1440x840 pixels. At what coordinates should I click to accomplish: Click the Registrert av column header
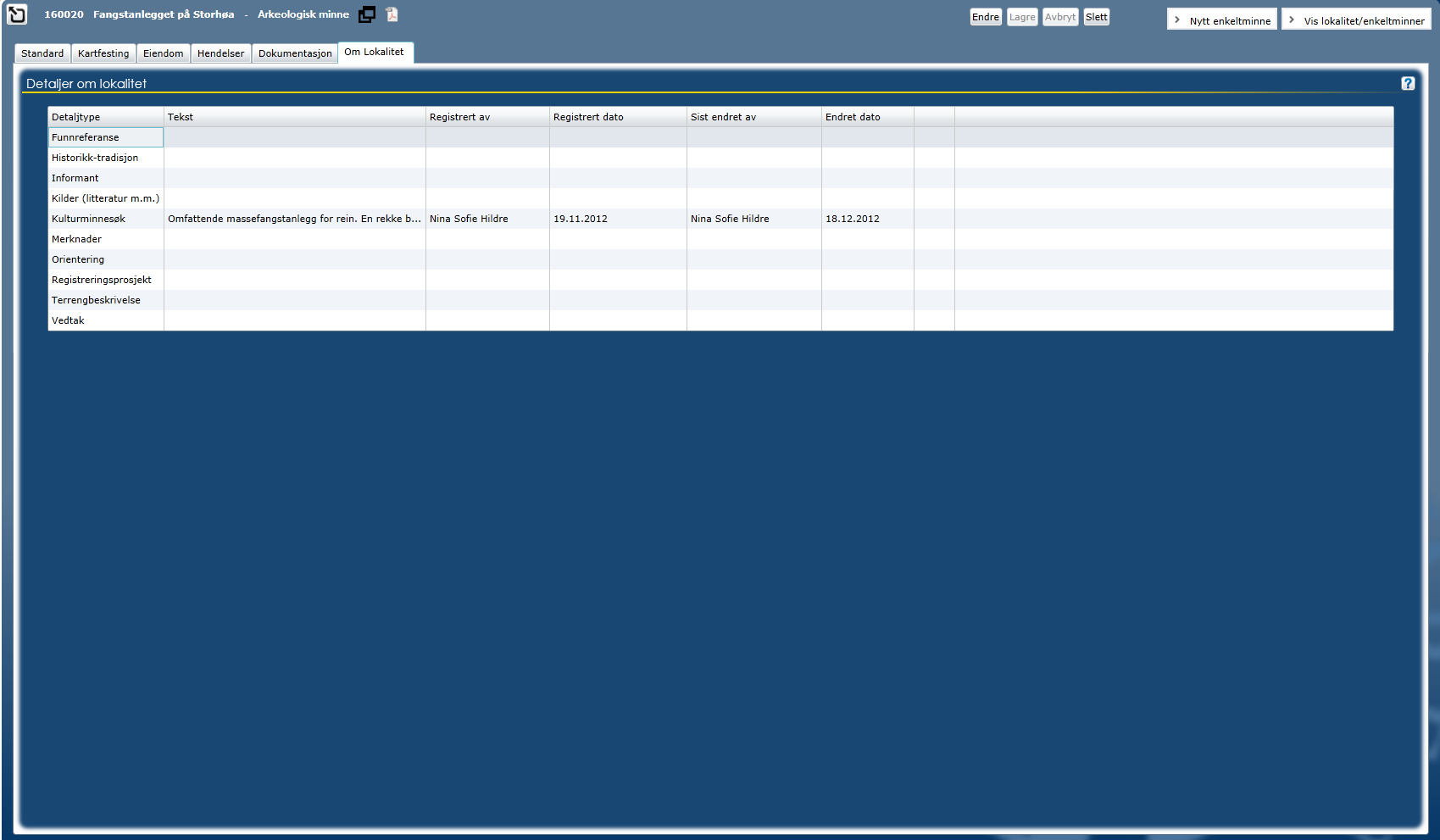coord(487,117)
